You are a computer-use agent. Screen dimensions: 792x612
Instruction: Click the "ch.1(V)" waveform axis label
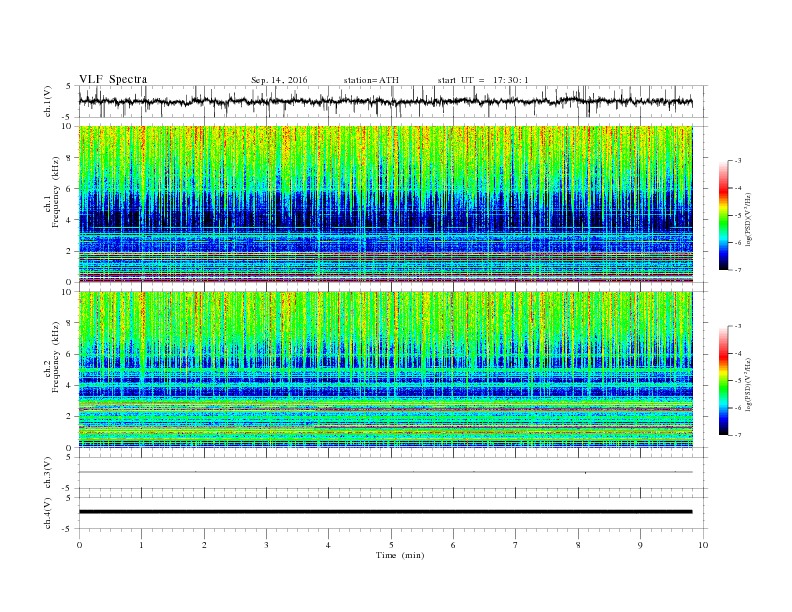[48, 101]
